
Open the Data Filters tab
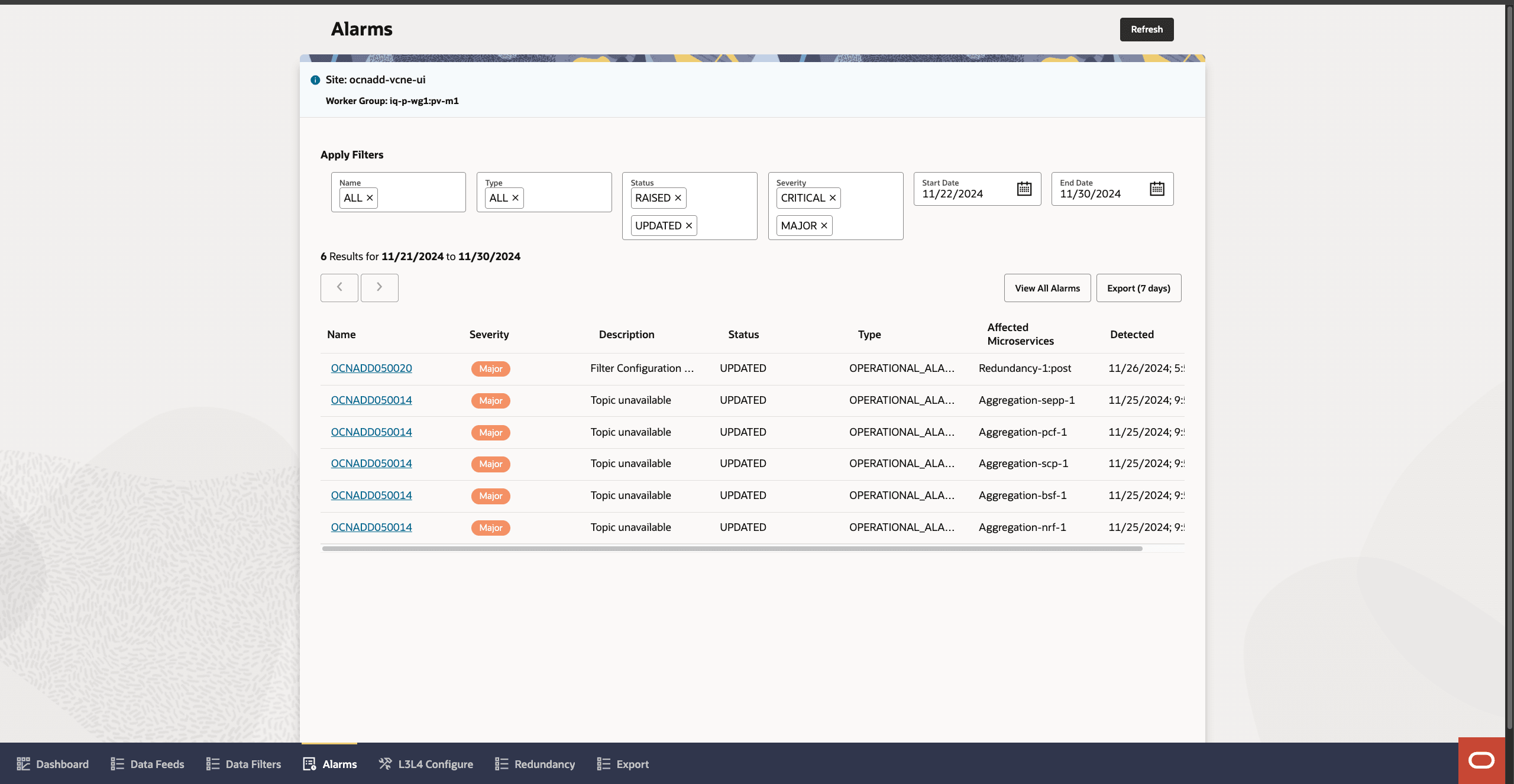(243, 764)
